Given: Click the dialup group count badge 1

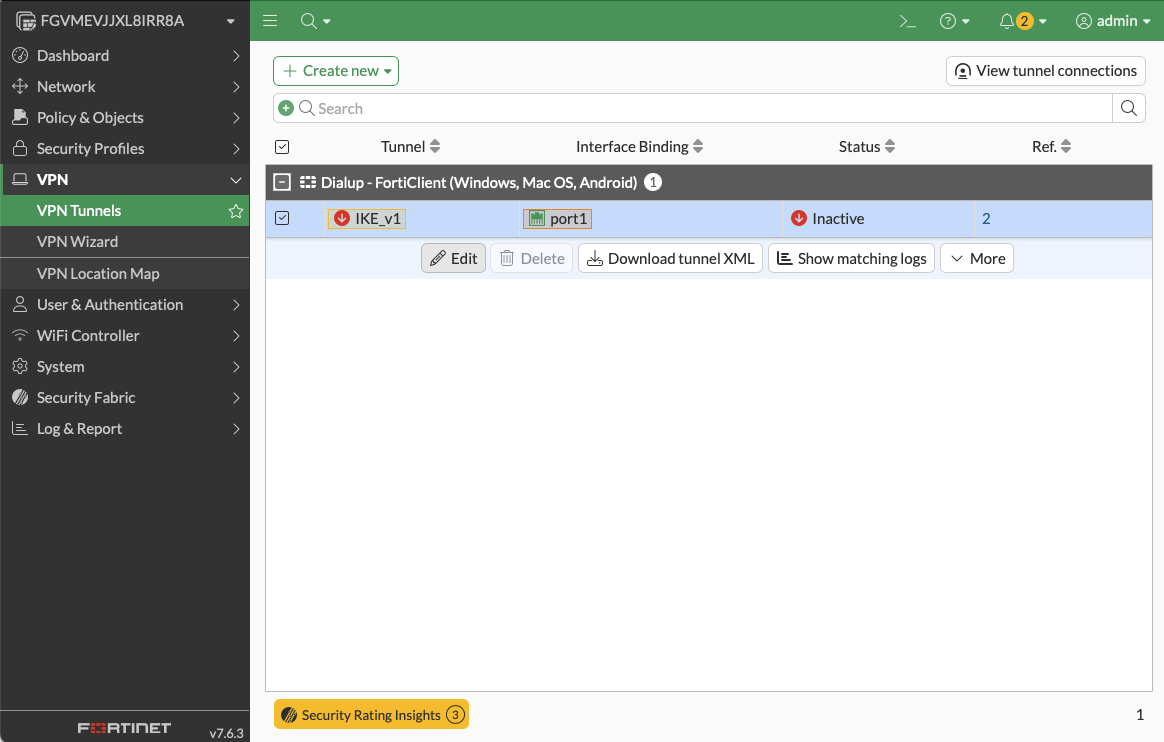Looking at the screenshot, I should [653, 183].
